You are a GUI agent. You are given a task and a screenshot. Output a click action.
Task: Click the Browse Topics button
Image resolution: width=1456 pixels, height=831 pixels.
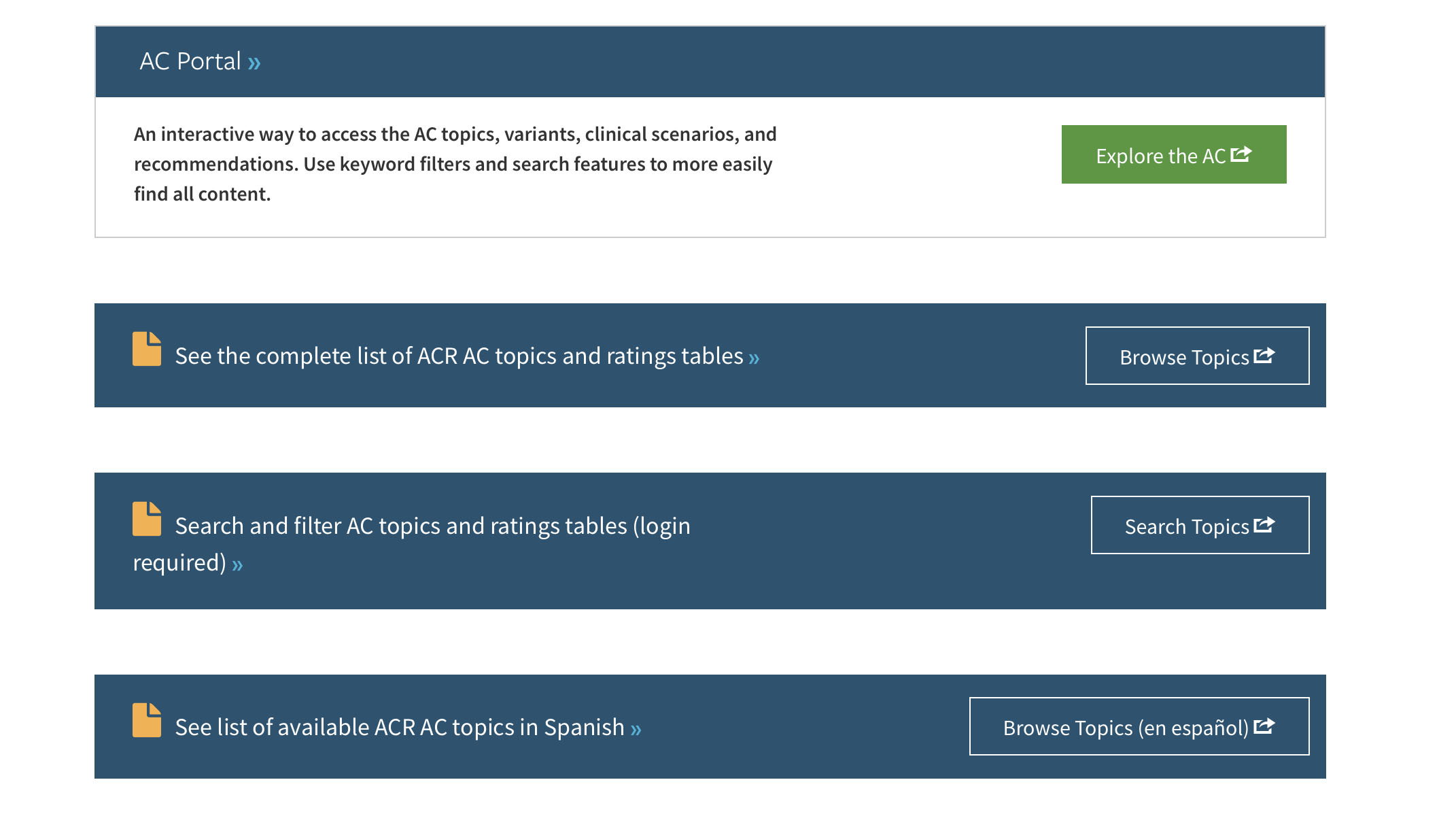point(1197,356)
